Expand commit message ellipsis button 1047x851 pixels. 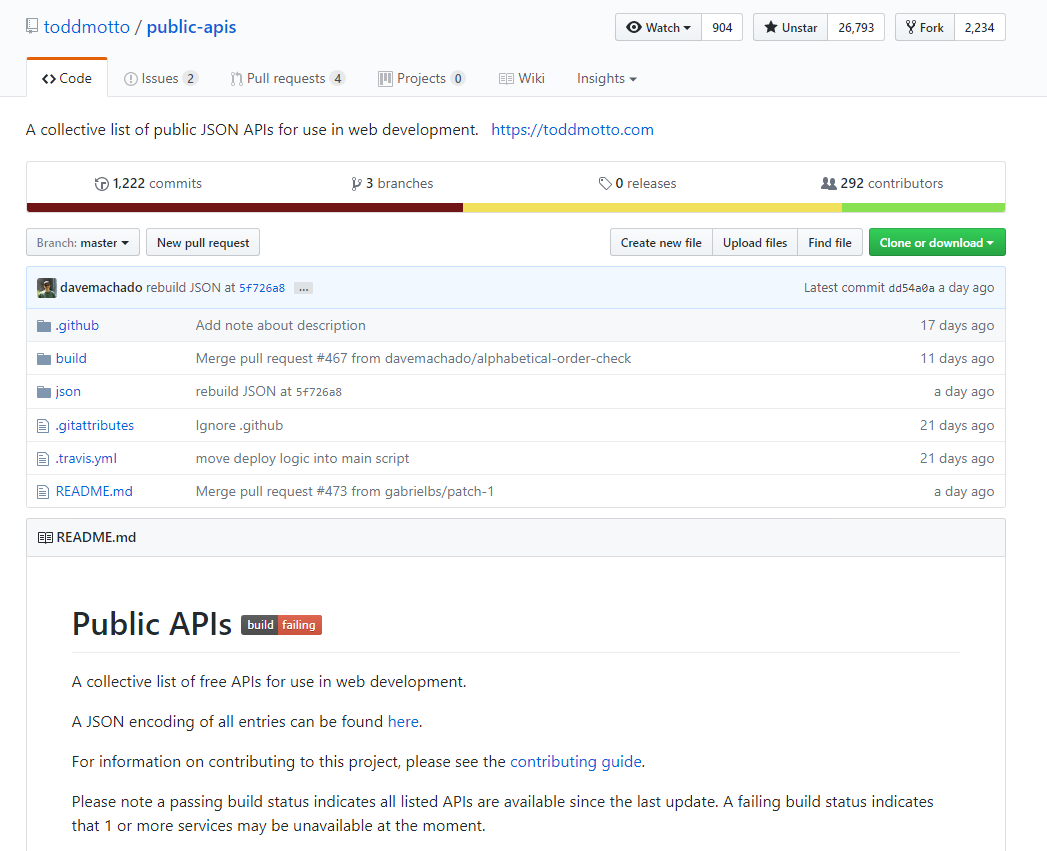click(304, 289)
